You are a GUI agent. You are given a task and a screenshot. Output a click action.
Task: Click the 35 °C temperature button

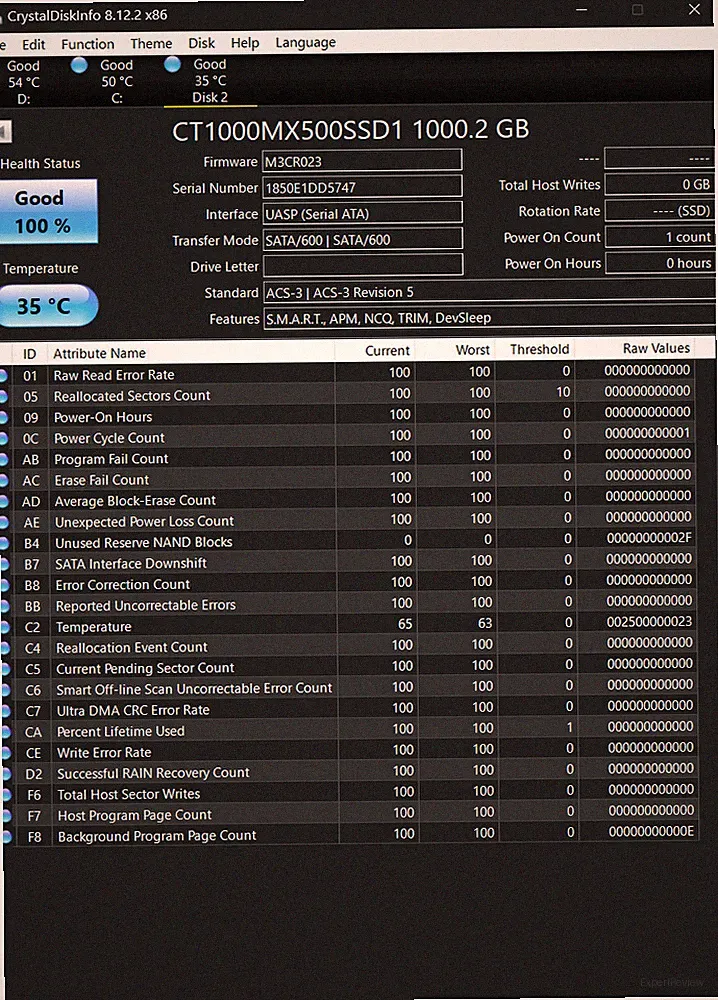49,305
